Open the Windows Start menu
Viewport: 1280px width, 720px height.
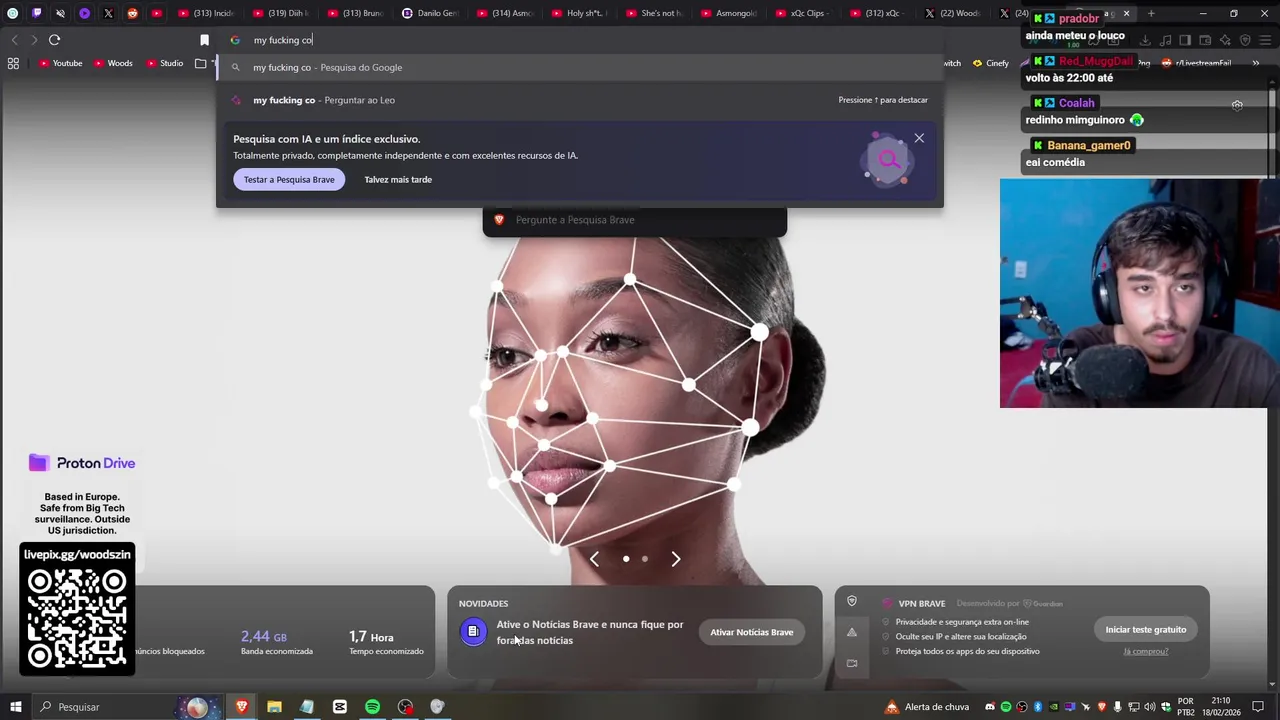tap(16, 707)
